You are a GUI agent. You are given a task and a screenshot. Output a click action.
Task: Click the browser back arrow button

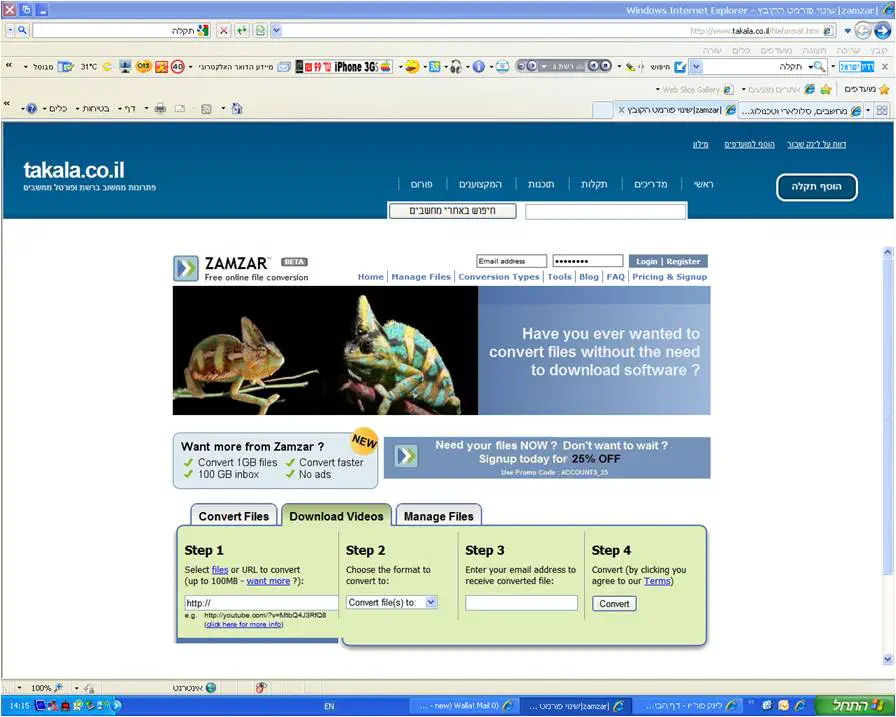tap(882, 31)
